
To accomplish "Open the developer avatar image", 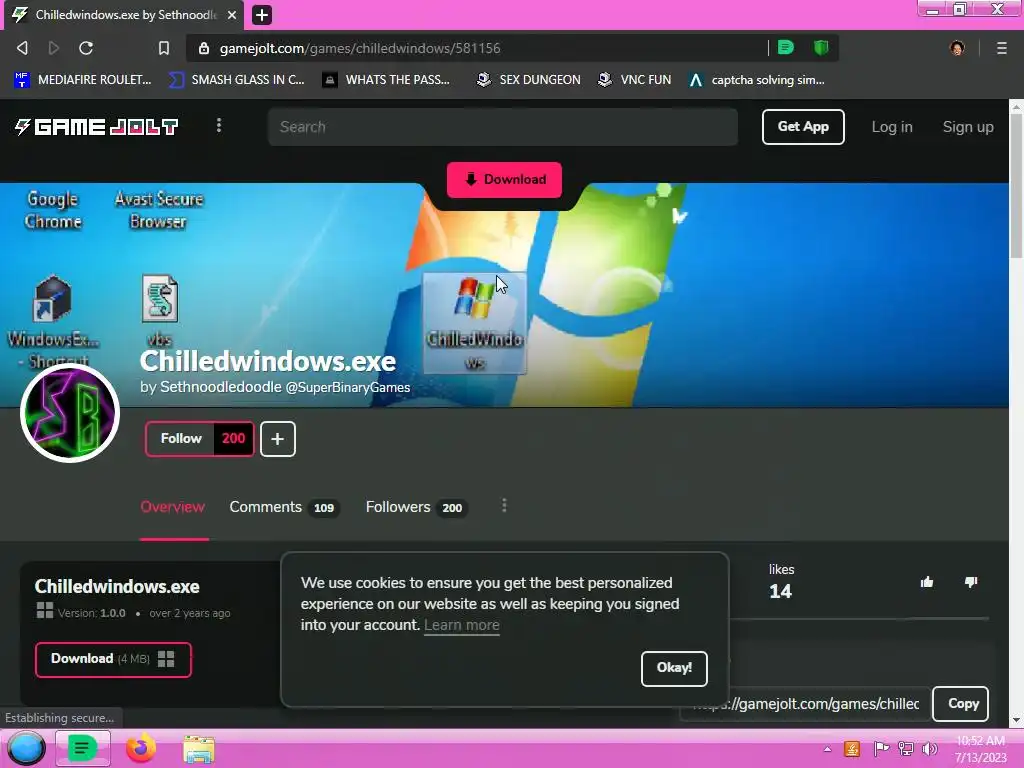I will pyautogui.click(x=70, y=413).
